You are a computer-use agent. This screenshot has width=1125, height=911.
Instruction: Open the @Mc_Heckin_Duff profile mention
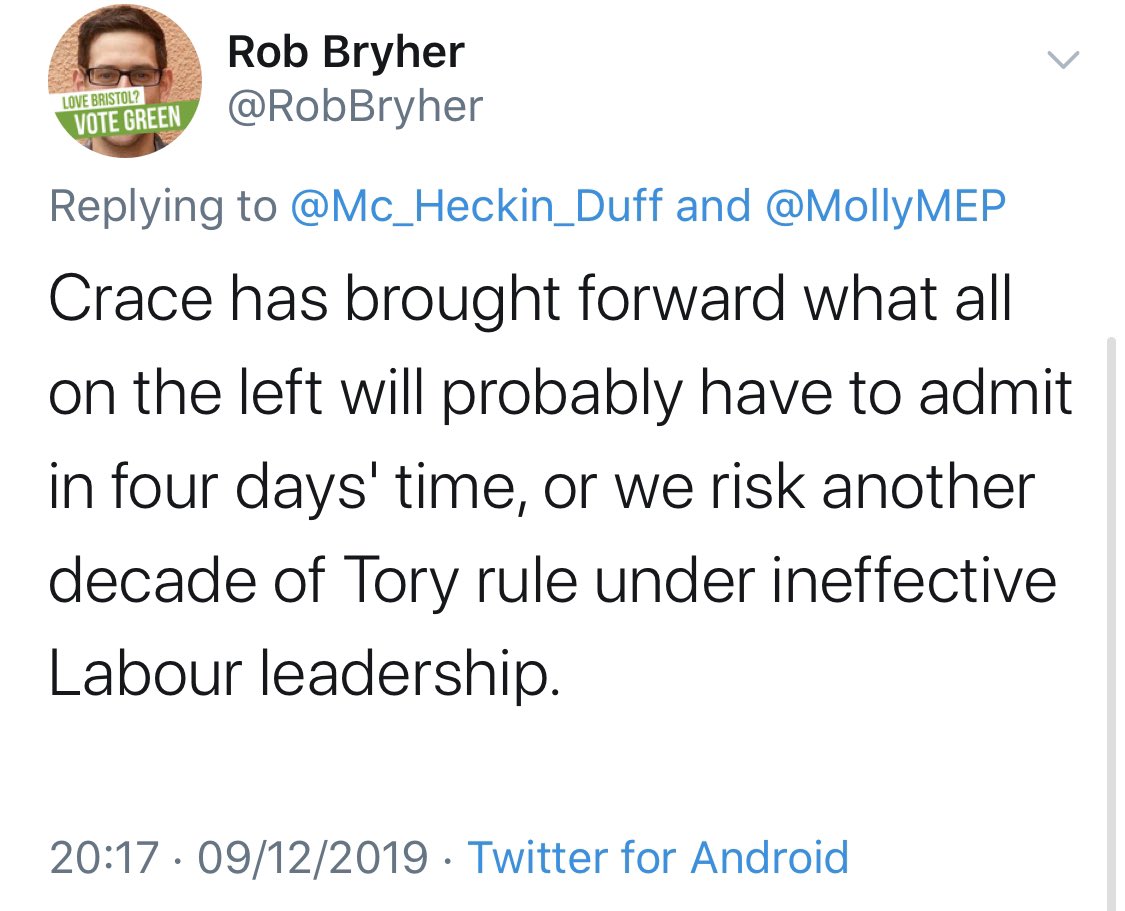[x=476, y=206]
